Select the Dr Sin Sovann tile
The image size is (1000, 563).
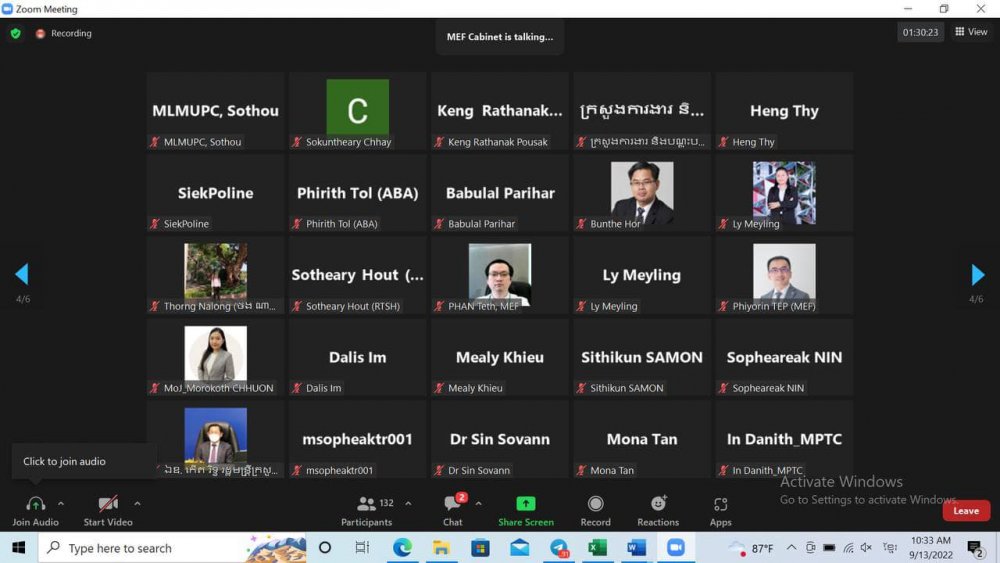pyautogui.click(x=499, y=439)
